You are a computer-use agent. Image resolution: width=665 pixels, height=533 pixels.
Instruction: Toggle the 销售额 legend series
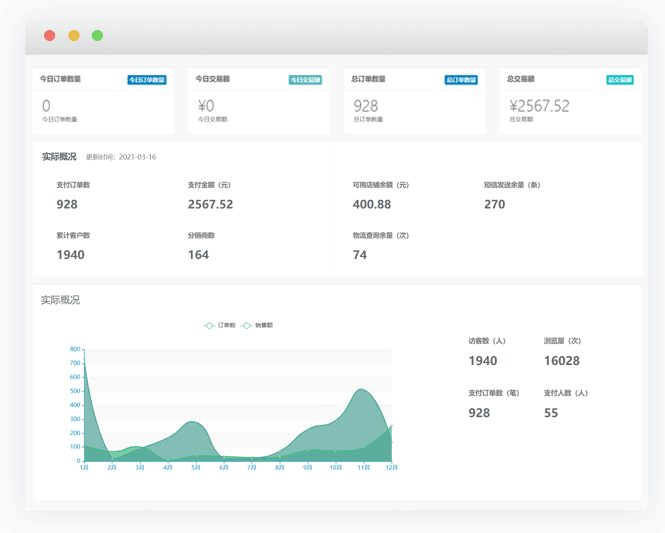coord(257,326)
